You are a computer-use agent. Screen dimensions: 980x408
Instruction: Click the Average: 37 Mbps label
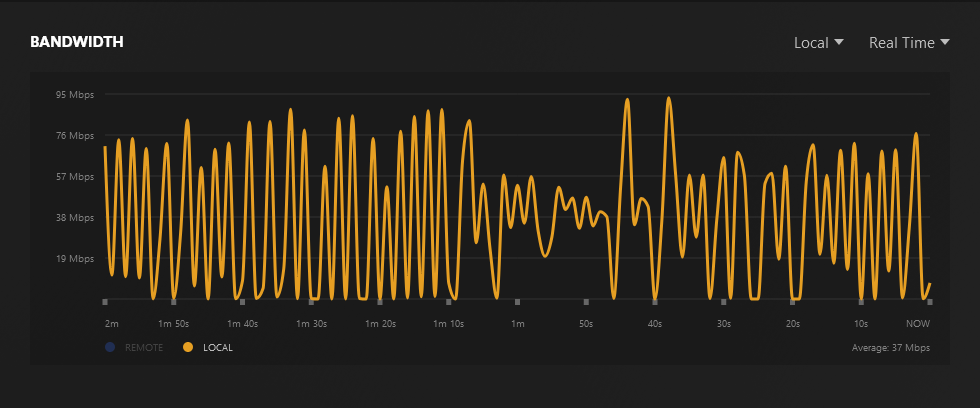(891, 347)
